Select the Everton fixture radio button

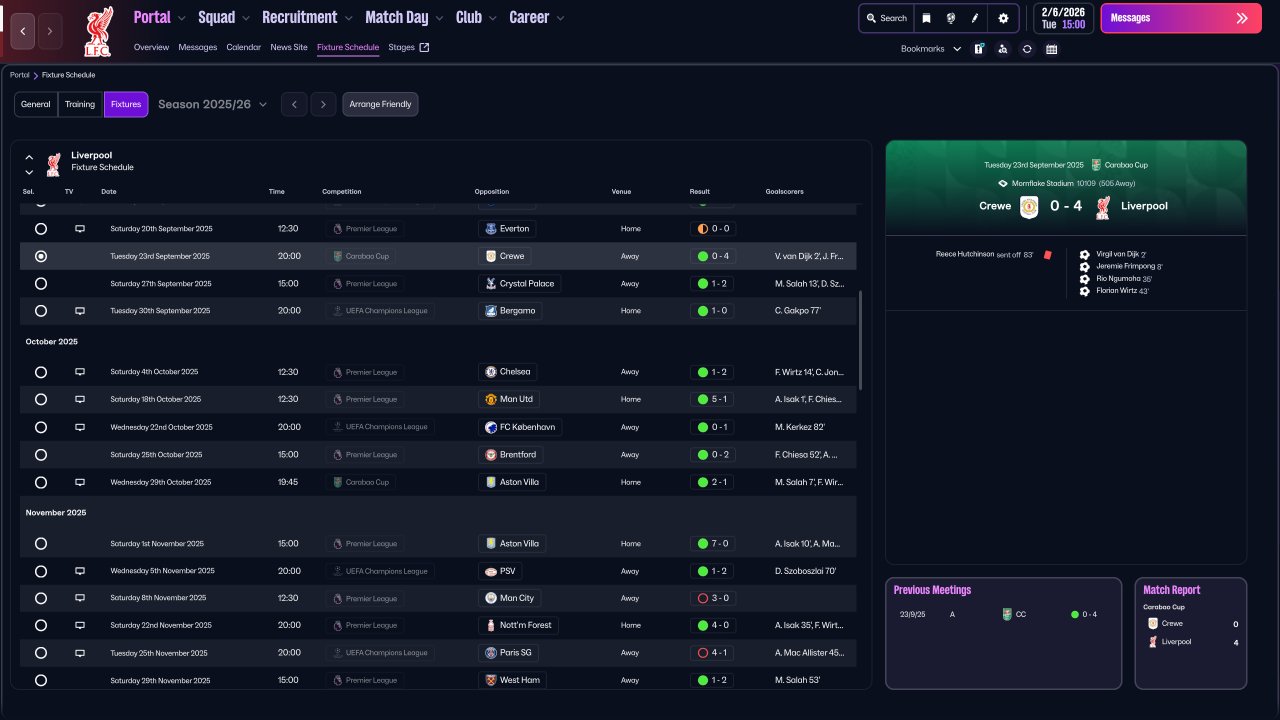[x=41, y=229]
